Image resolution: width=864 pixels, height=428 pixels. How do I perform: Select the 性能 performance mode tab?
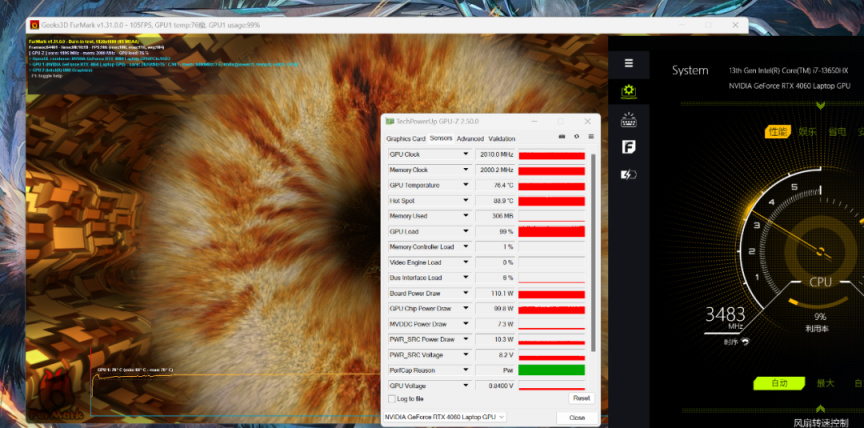coord(777,131)
